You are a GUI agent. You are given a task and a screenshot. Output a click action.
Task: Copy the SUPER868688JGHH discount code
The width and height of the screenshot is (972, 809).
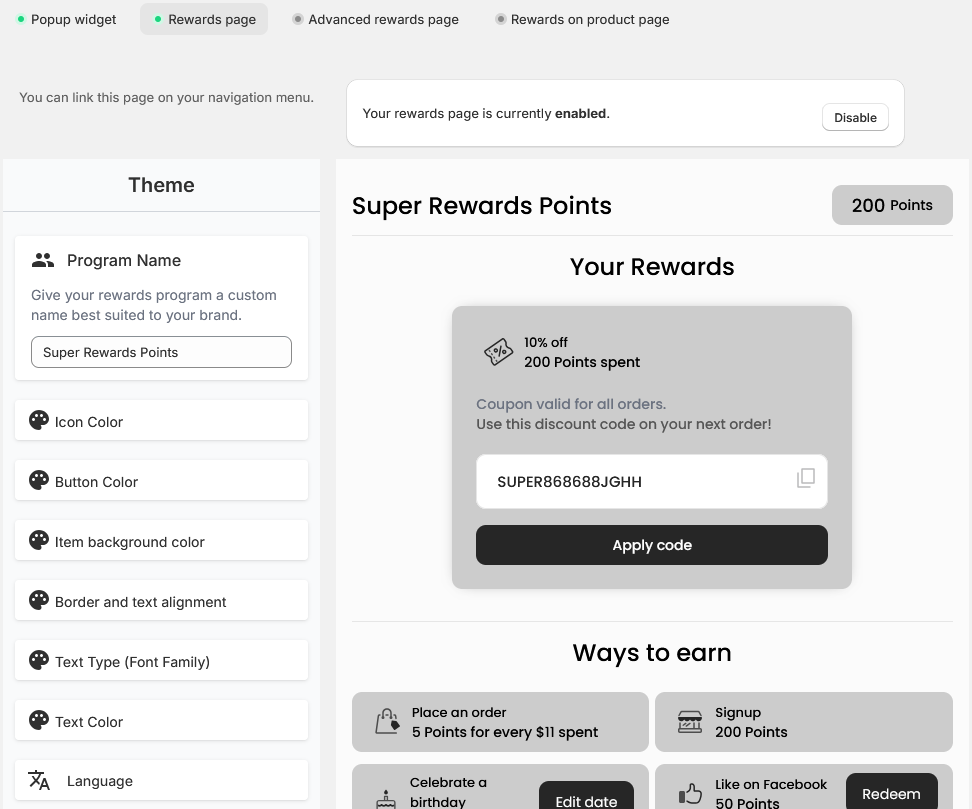805,478
